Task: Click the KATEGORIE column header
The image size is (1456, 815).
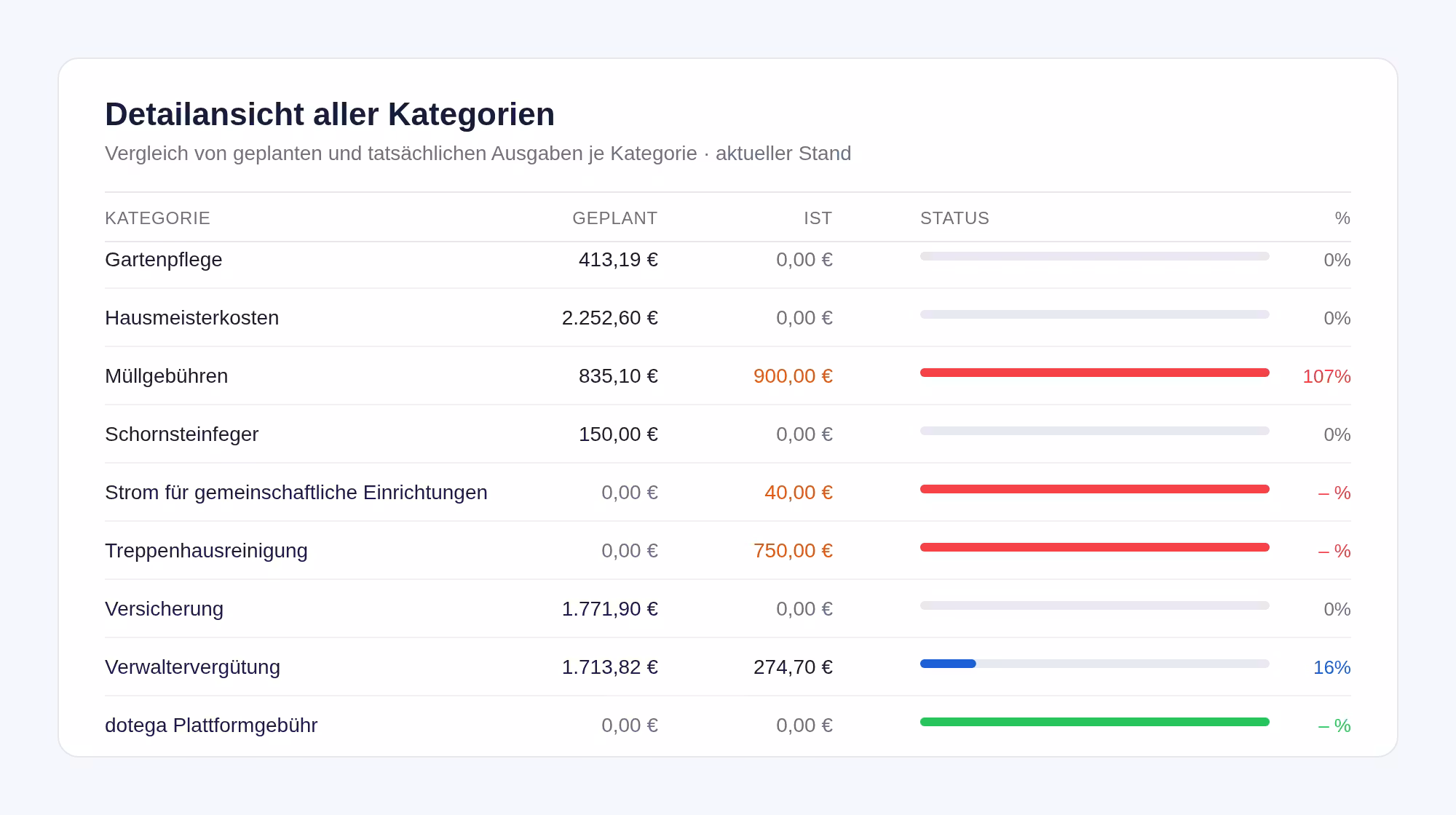Action: tap(157, 218)
